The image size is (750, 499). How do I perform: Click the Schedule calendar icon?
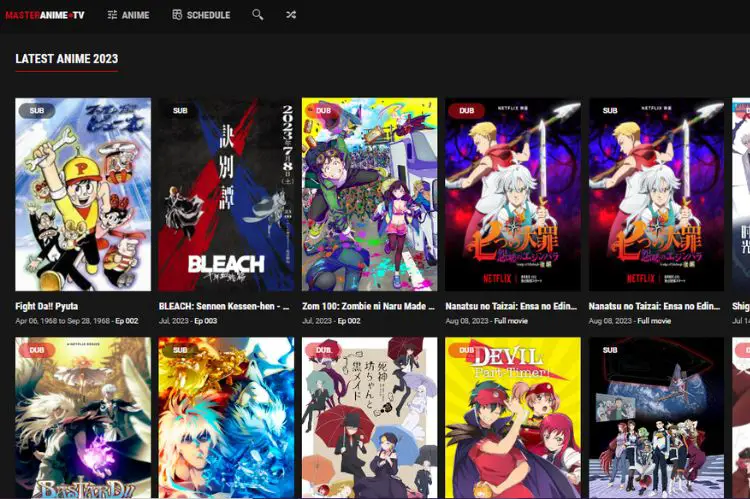(x=177, y=15)
